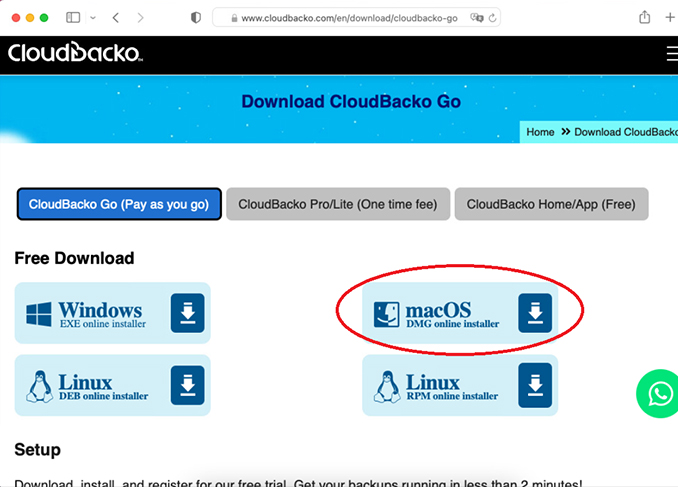Open the hamburger menu in site header
Screen dimensions: 678x487
coord(672,54)
